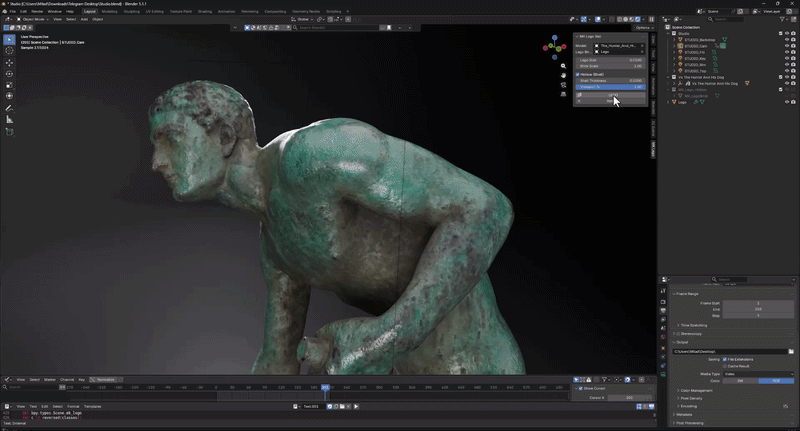Select the Add Cube tool
The height and width of the screenshot is (431, 800).
click(x=9, y=132)
